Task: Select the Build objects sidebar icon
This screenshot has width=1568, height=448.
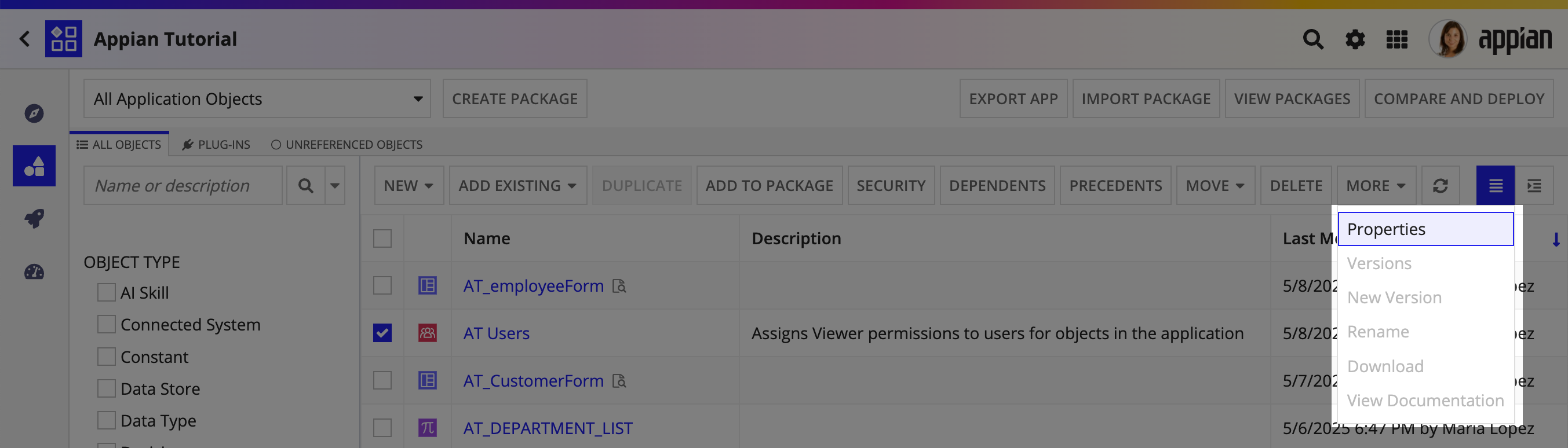Action: tap(34, 166)
